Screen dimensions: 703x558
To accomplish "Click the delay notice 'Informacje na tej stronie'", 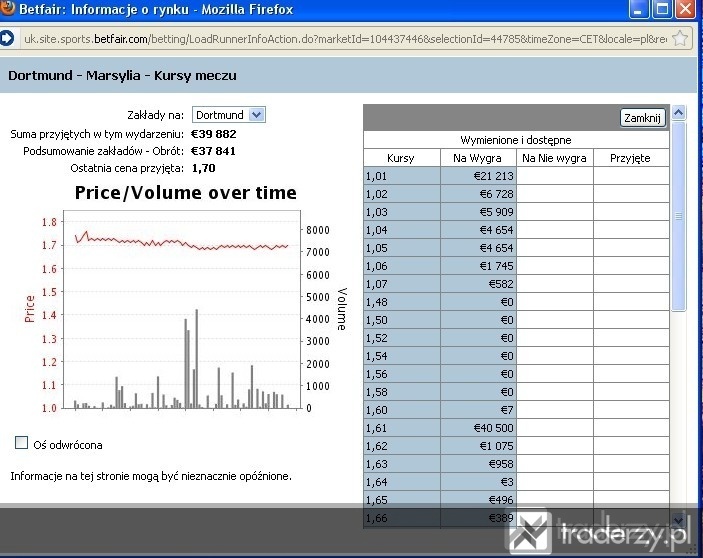I will pyautogui.click(x=151, y=476).
